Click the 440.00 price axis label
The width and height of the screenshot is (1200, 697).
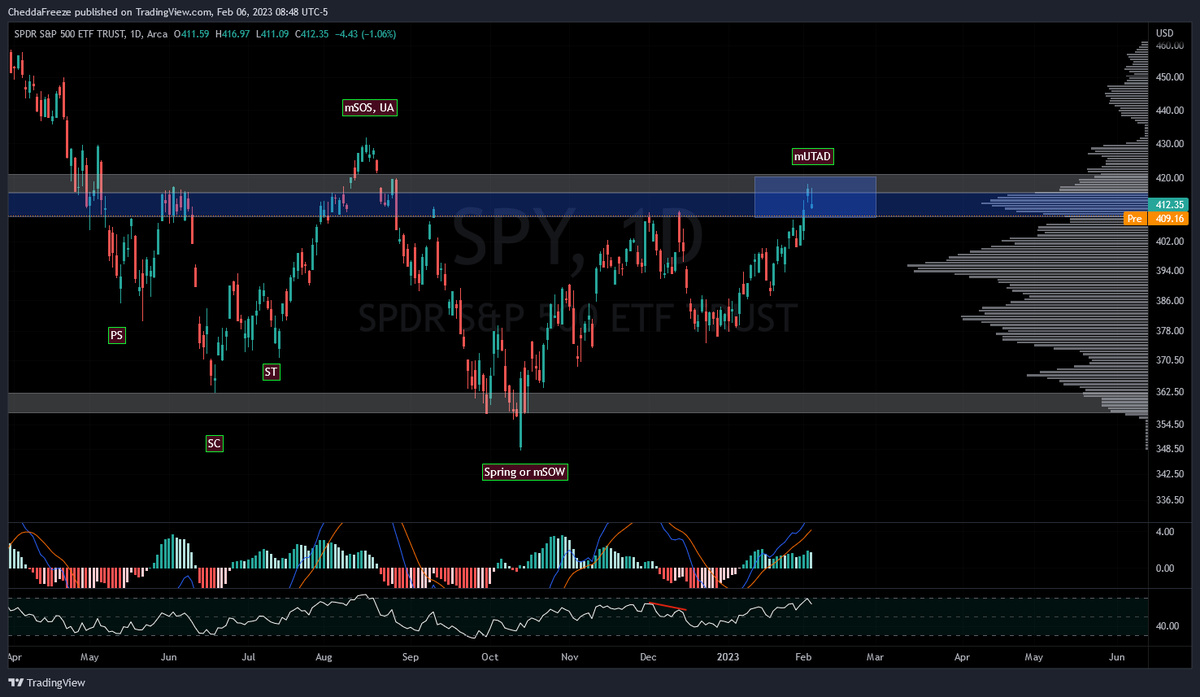1169,111
